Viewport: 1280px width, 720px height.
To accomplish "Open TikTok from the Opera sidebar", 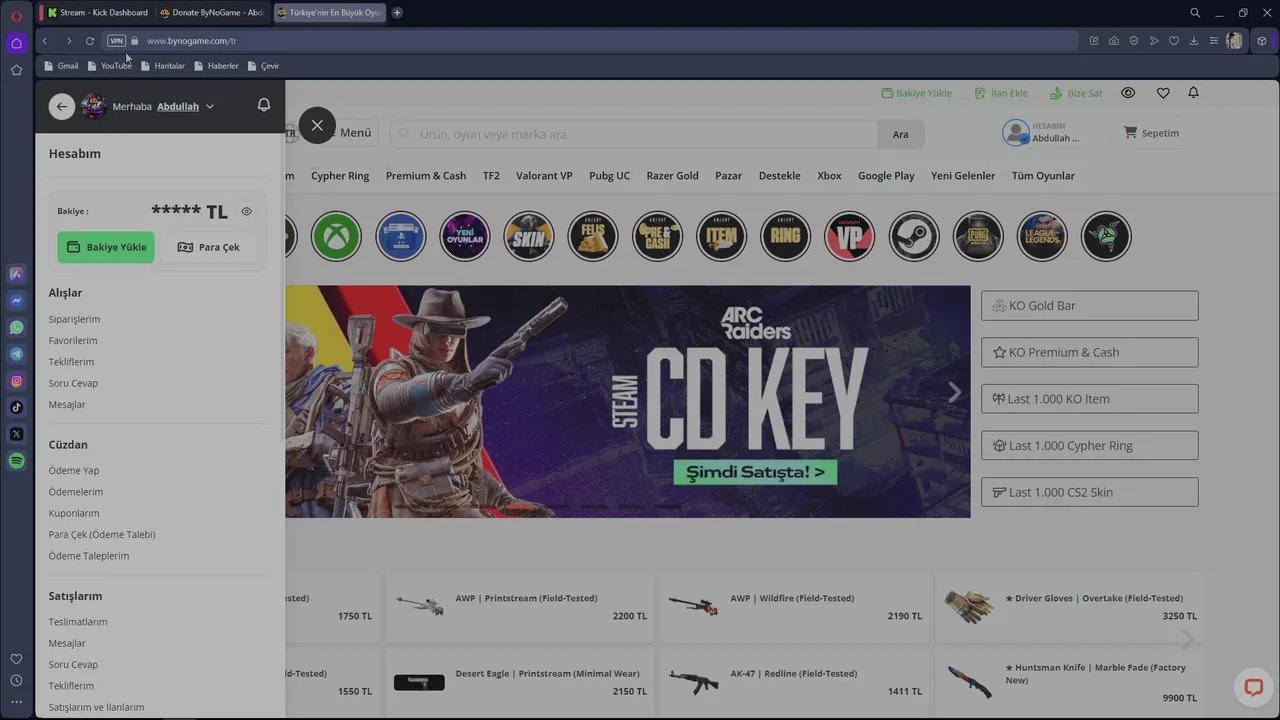I will point(16,407).
